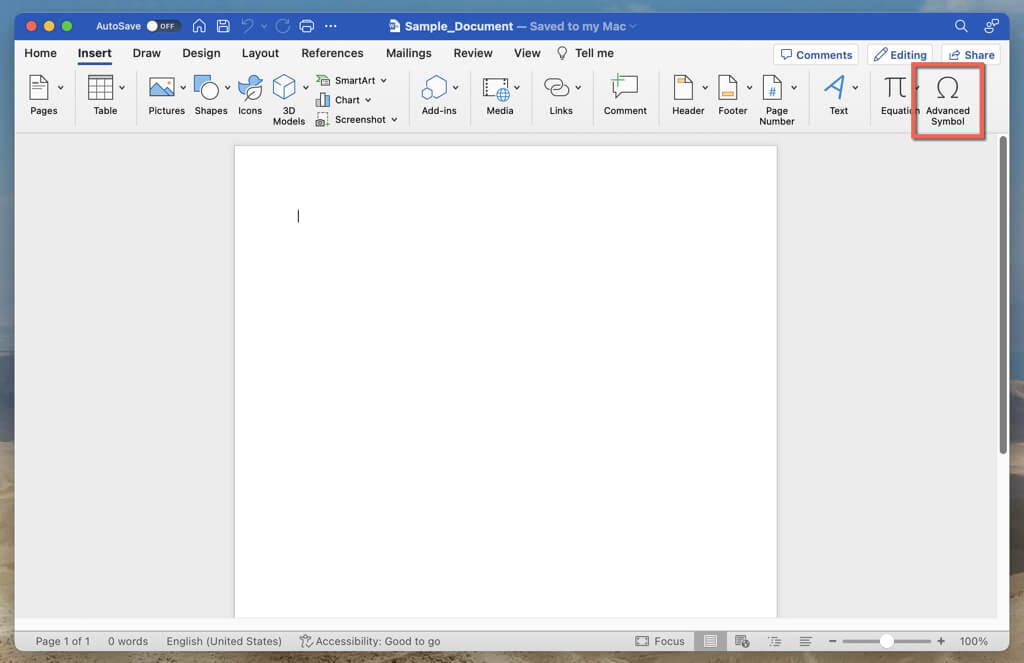Image resolution: width=1024 pixels, height=663 pixels.
Task: Open the share/collaborators icon in title bar
Action: (991, 26)
